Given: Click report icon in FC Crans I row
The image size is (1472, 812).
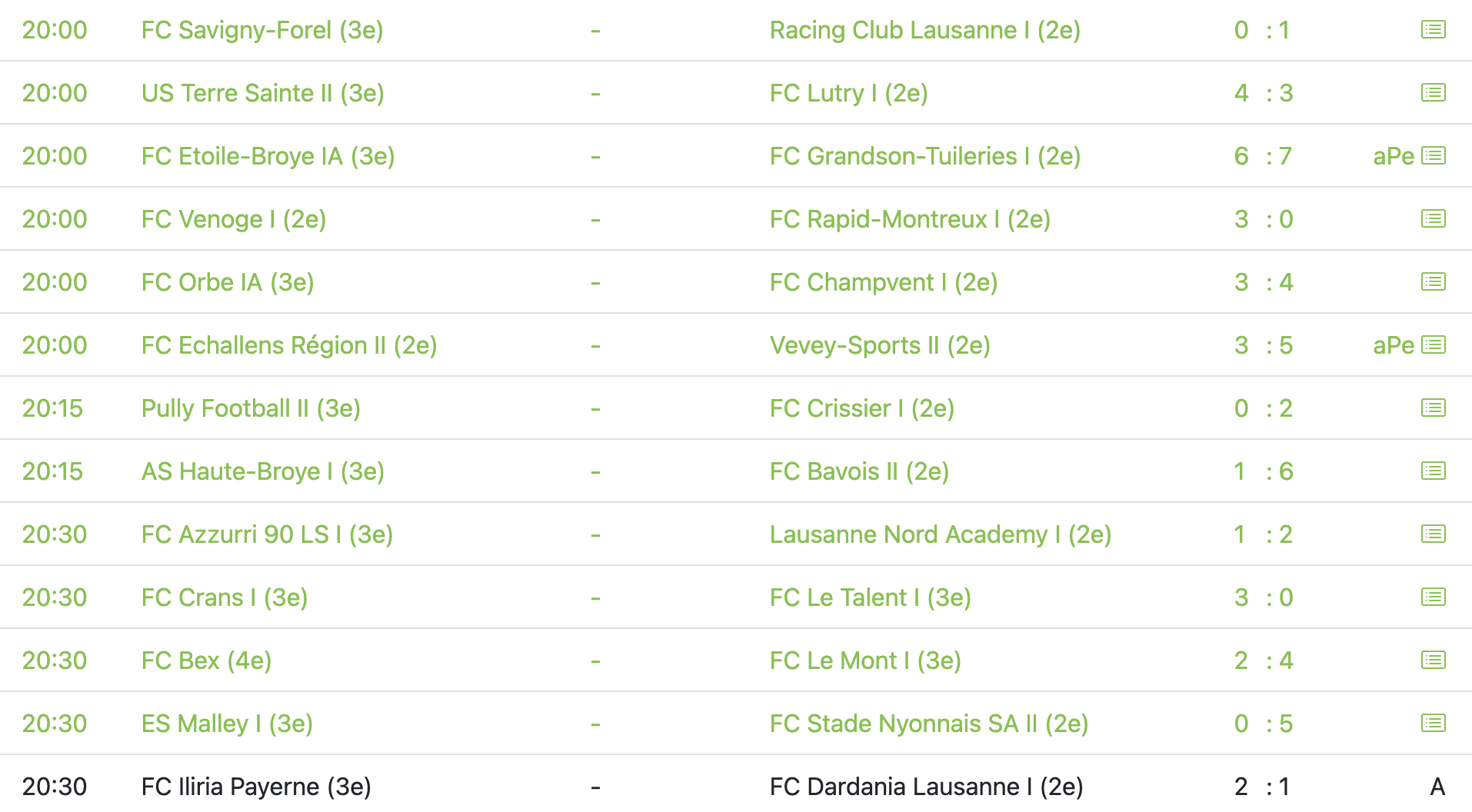Looking at the screenshot, I should (x=1433, y=597).
